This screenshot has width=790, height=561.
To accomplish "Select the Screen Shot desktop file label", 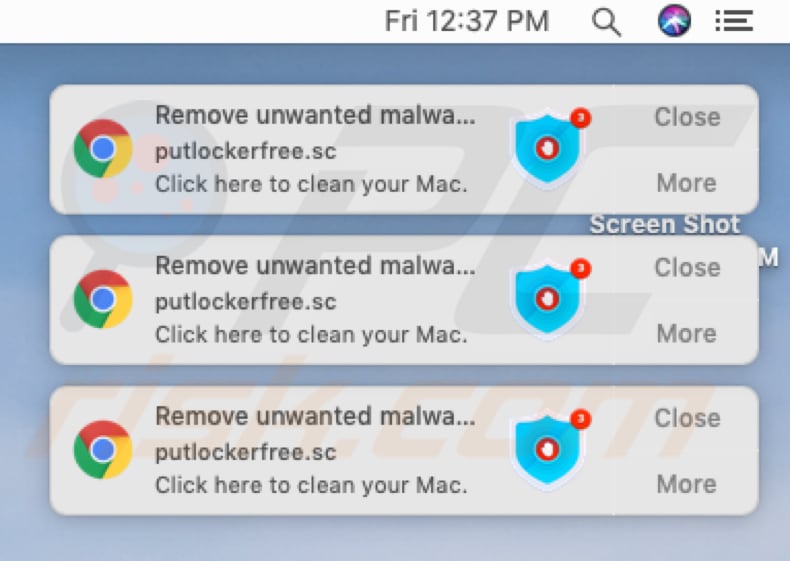I will click(665, 224).
